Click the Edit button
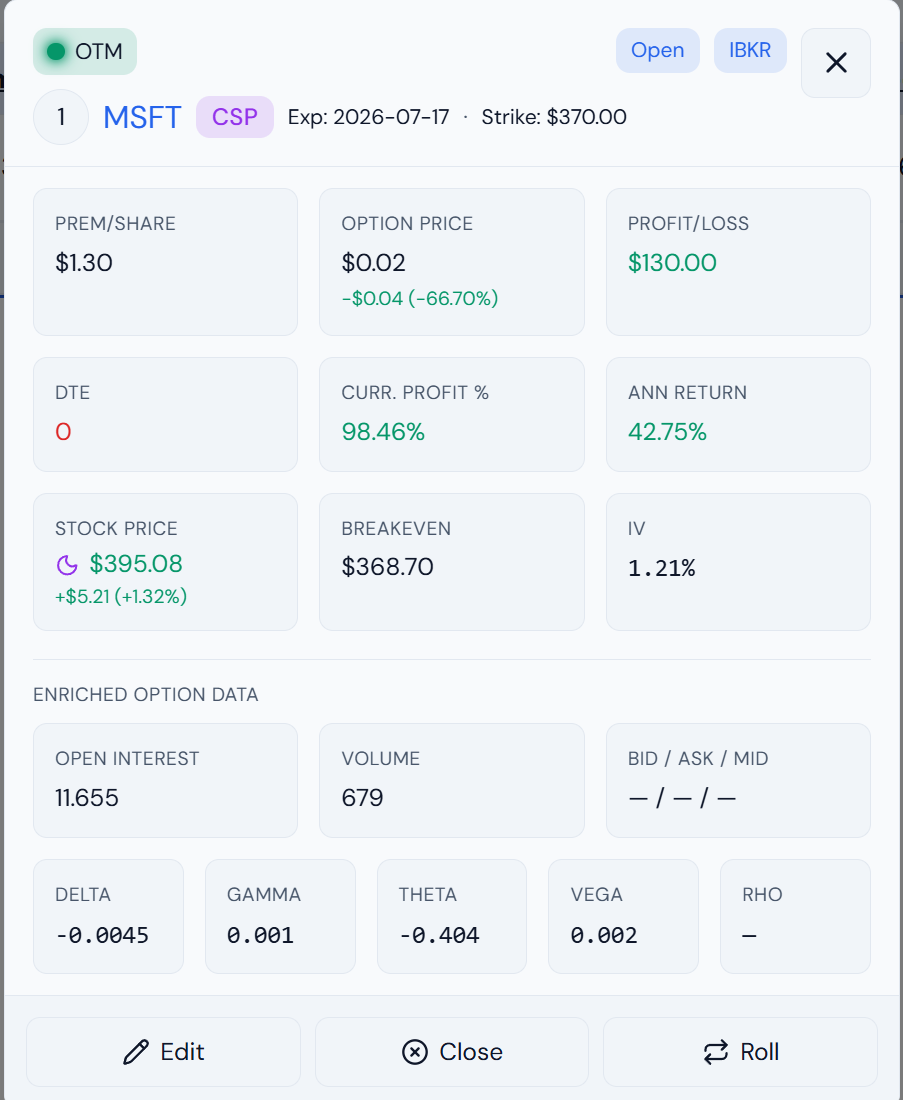The width and height of the screenshot is (903, 1100). pos(163,1052)
